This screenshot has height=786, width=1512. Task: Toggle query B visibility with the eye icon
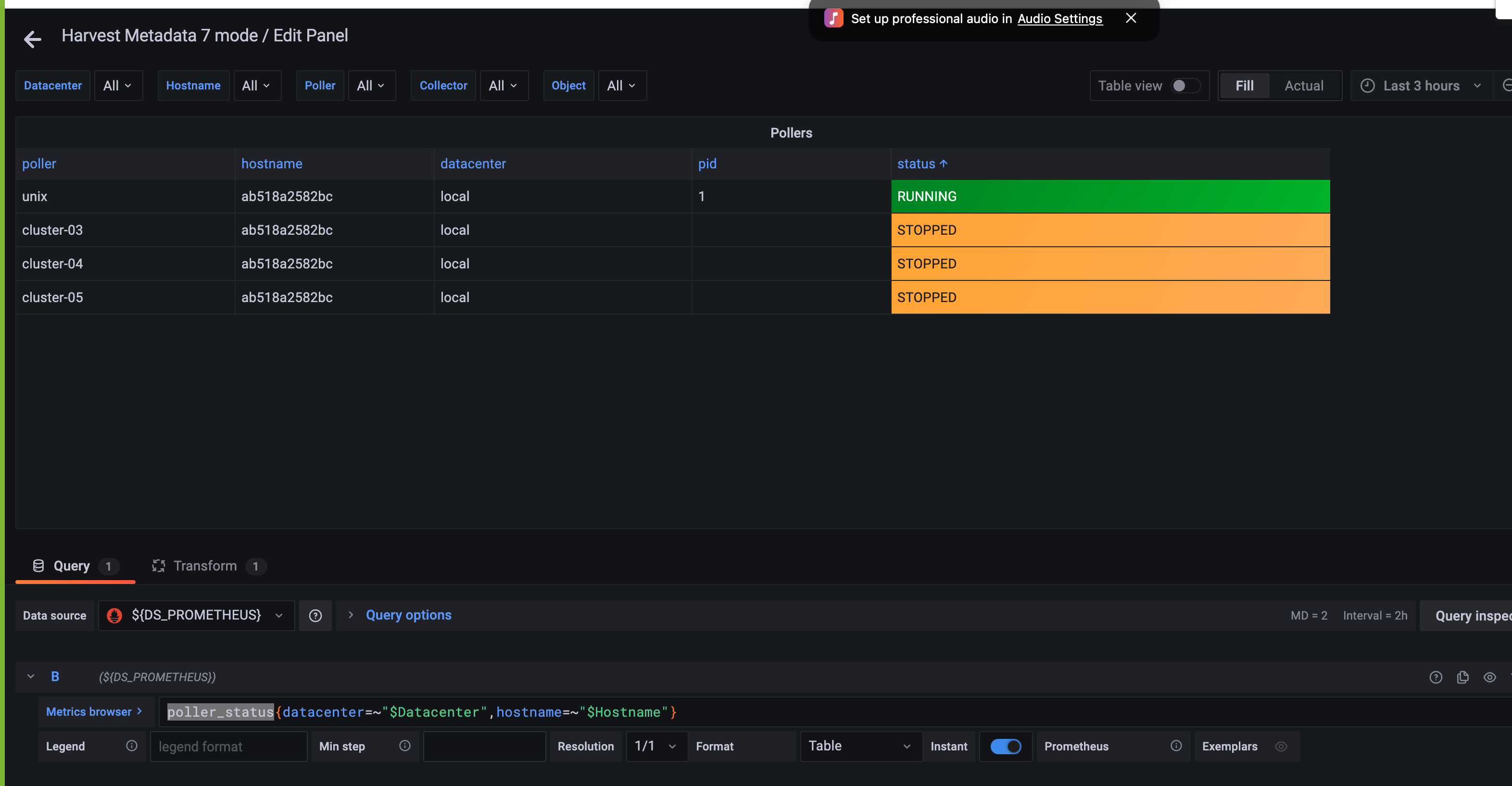pyautogui.click(x=1490, y=677)
